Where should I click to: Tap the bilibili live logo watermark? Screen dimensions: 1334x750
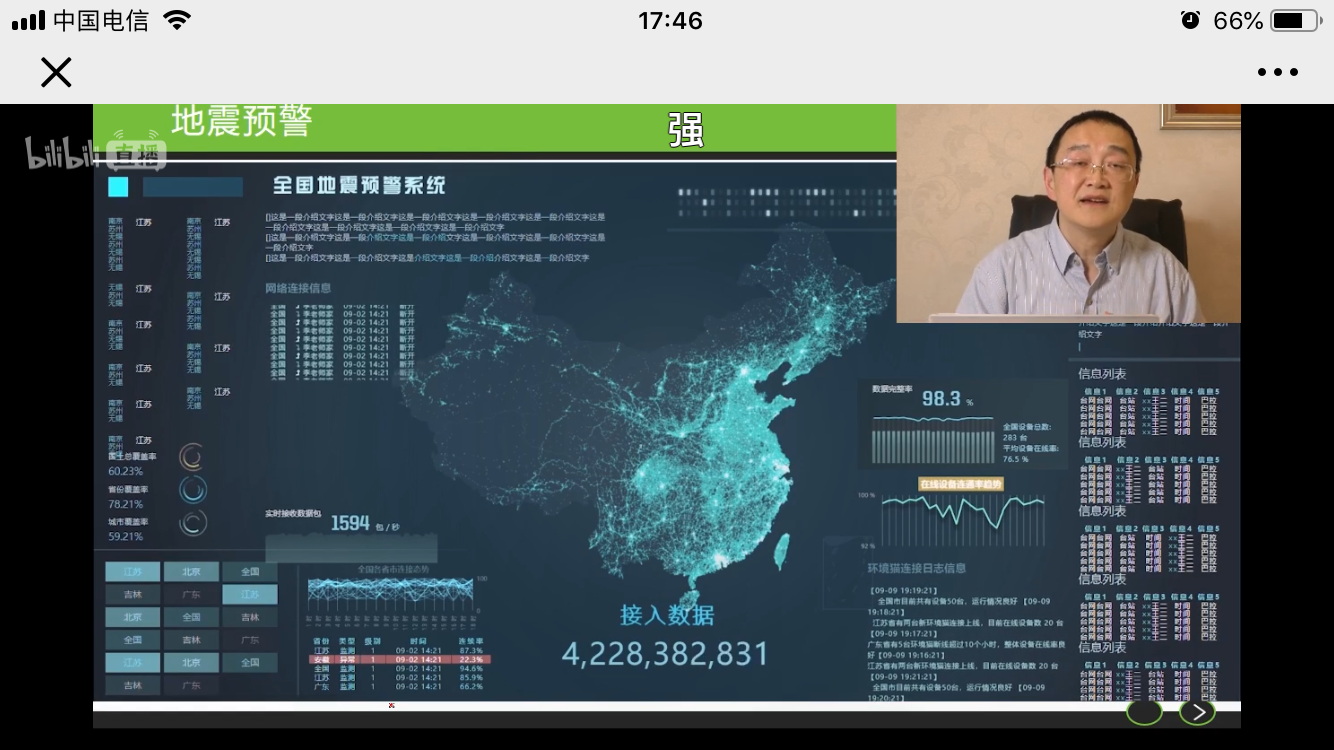click(x=95, y=152)
